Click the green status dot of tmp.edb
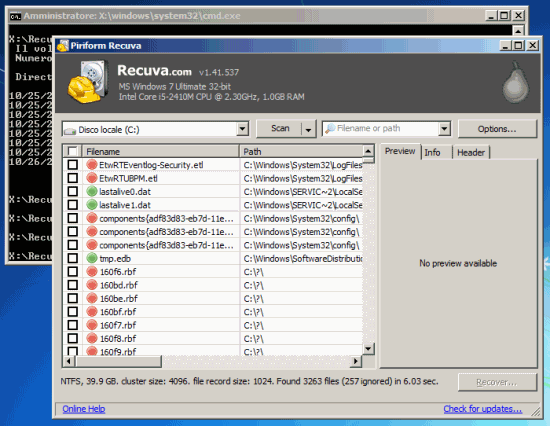The image size is (550, 426). [x=92, y=258]
